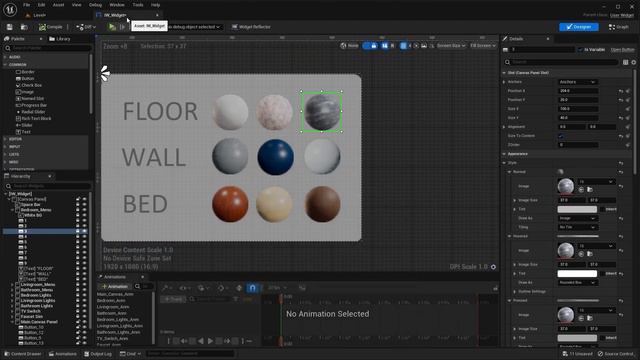This screenshot has width=640, height=360.
Task: Select the Progress Bar widget in the palette
Action: pos(31,105)
